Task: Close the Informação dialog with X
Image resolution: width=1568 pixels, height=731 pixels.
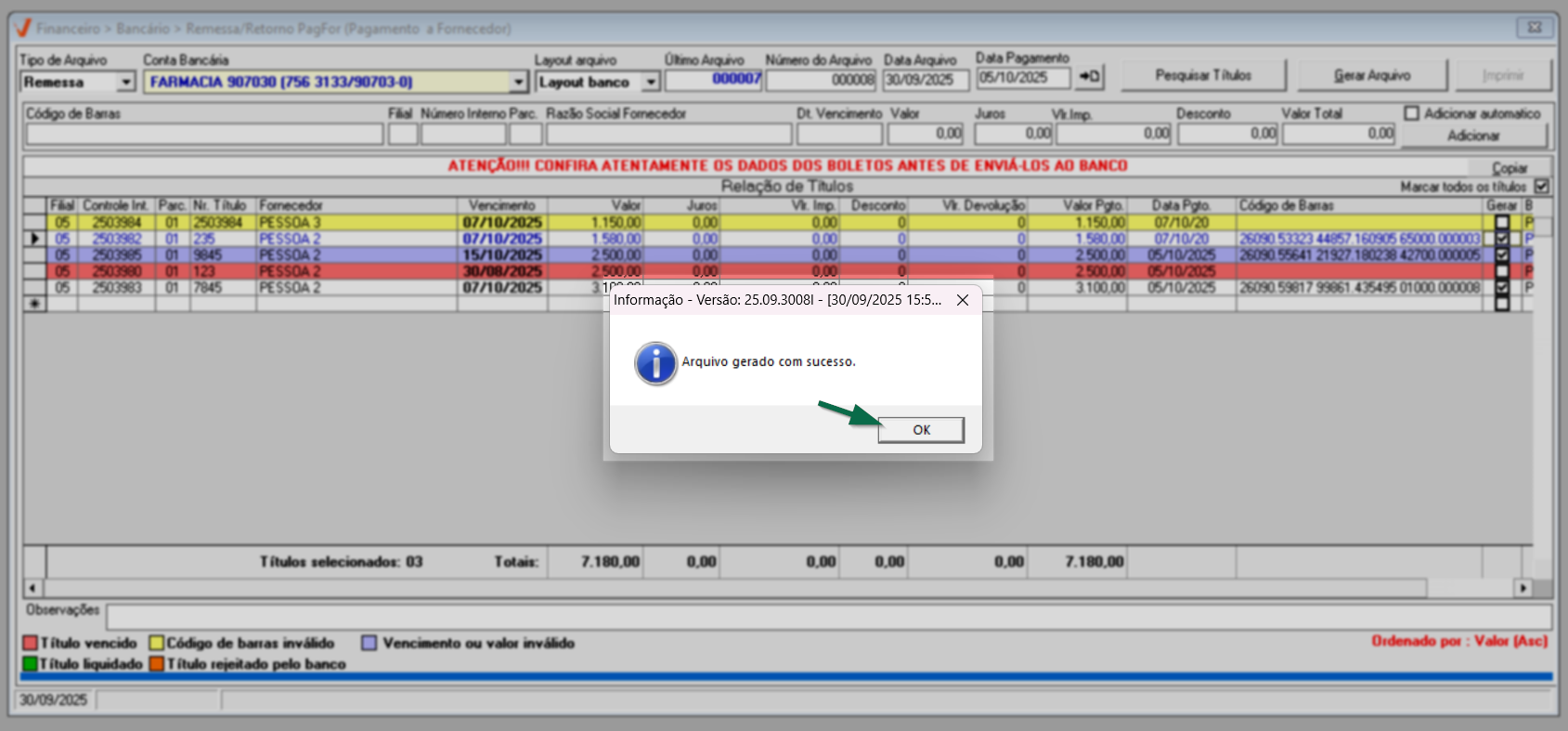Action: click(963, 300)
